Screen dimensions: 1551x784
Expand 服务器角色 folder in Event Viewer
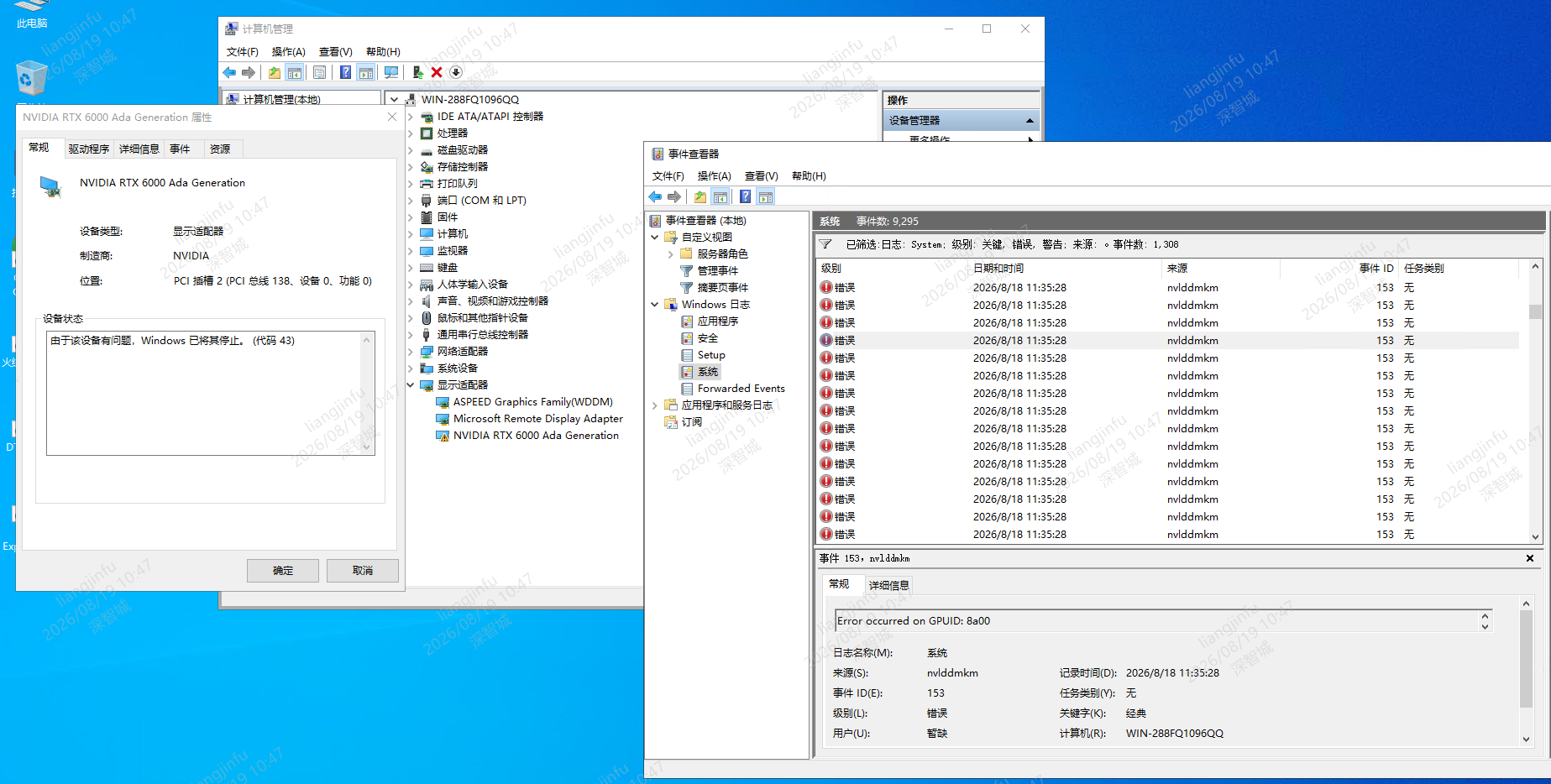[671, 254]
